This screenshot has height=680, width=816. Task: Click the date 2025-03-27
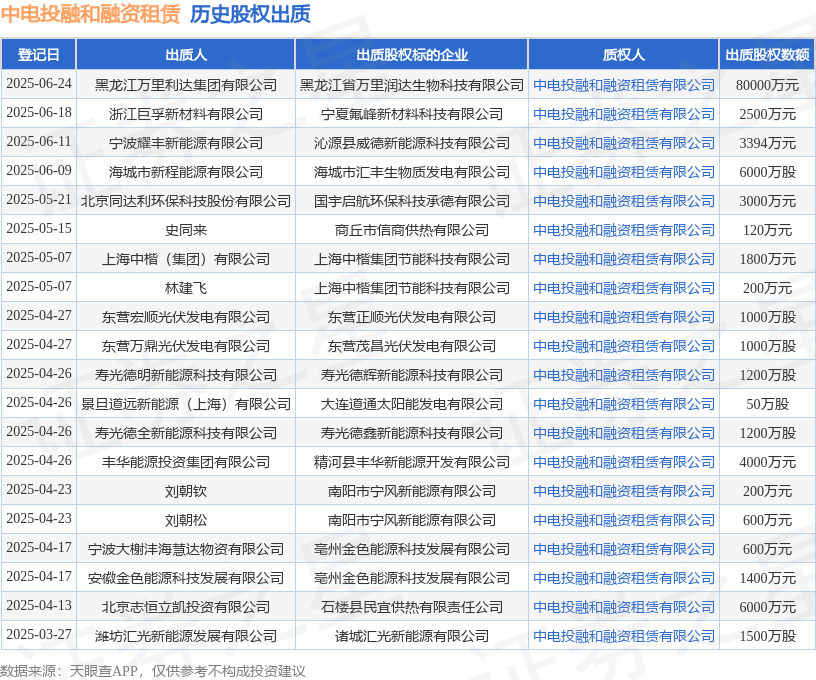click(39, 635)
